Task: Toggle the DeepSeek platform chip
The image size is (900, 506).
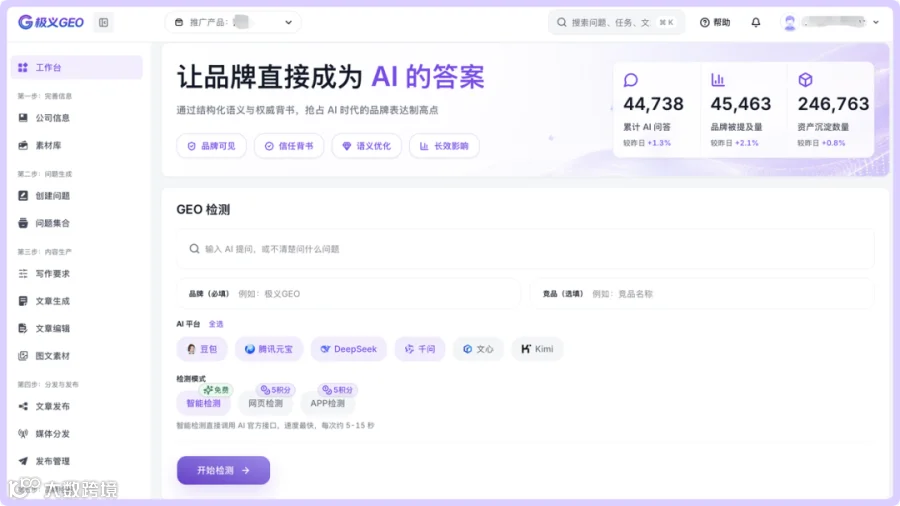Action: (x=348, y=349)
